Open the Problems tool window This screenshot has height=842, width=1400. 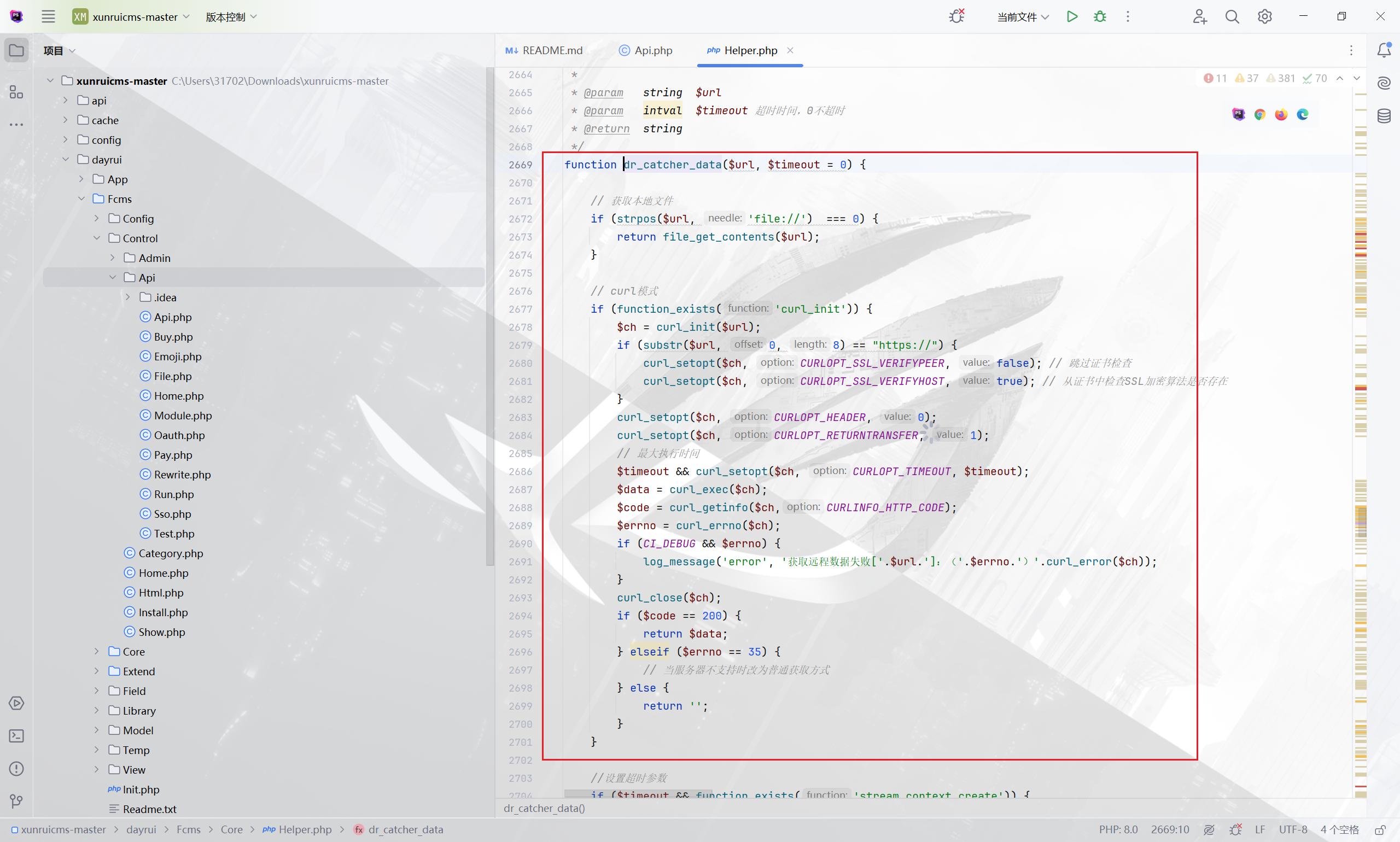click(x=16, y=769)
